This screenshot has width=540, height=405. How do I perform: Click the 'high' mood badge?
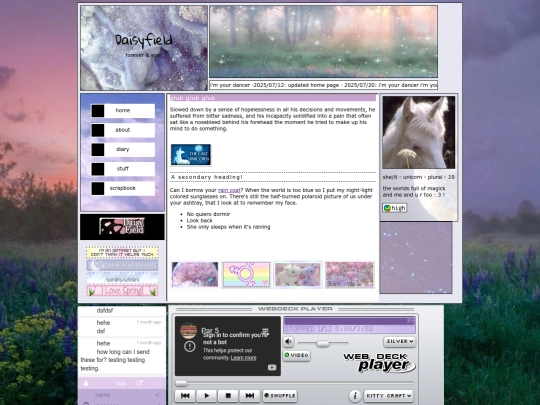tap(395, 208)
